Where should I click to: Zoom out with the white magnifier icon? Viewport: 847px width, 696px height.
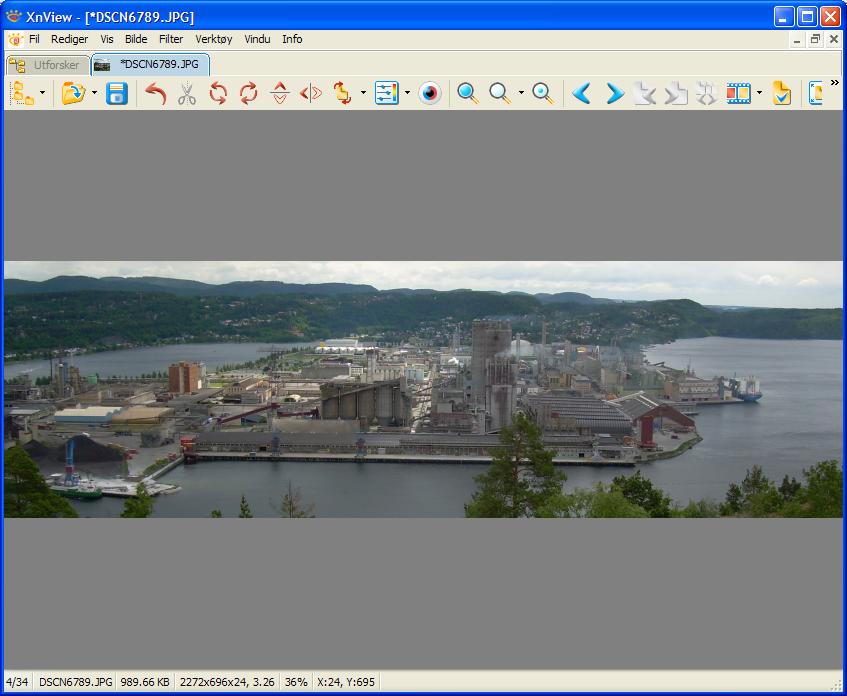coord(500,93)
